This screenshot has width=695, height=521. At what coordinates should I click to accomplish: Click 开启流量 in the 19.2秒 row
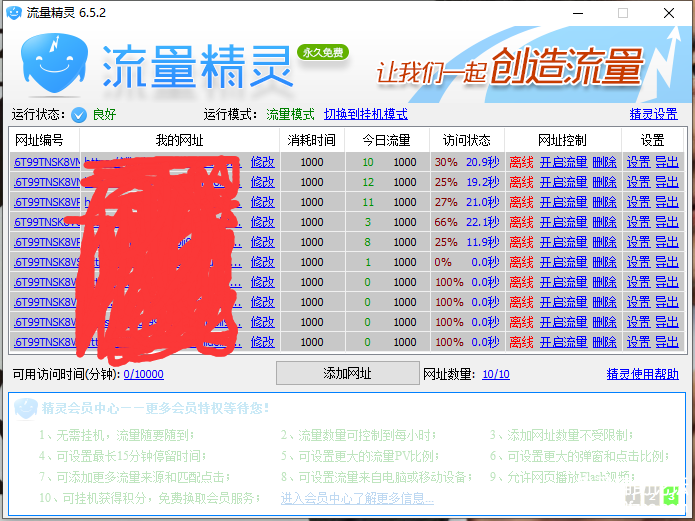[563, 182]
